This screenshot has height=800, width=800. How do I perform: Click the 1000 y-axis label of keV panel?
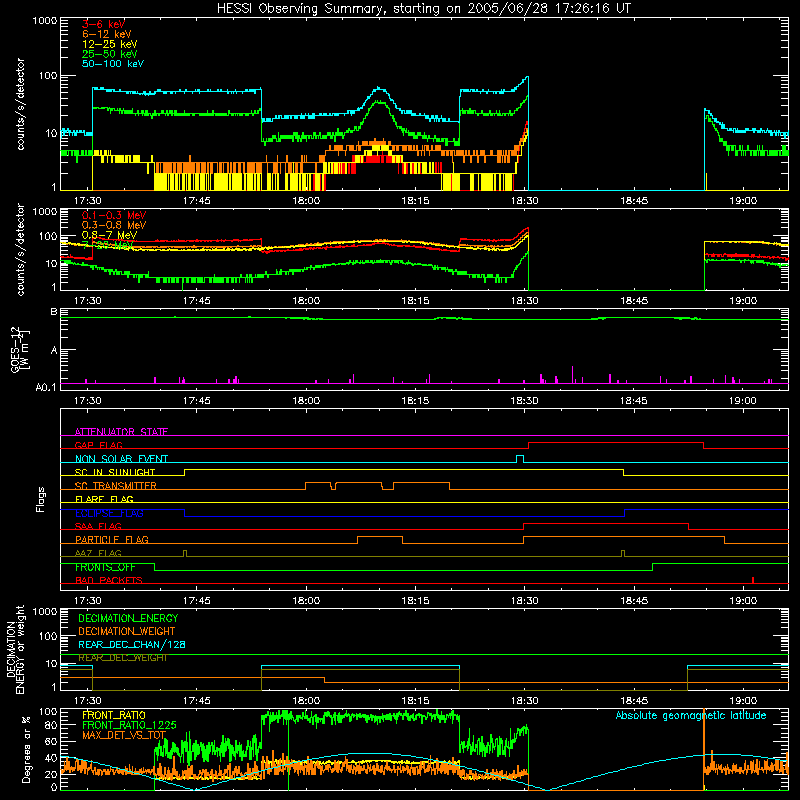point(44,21)
